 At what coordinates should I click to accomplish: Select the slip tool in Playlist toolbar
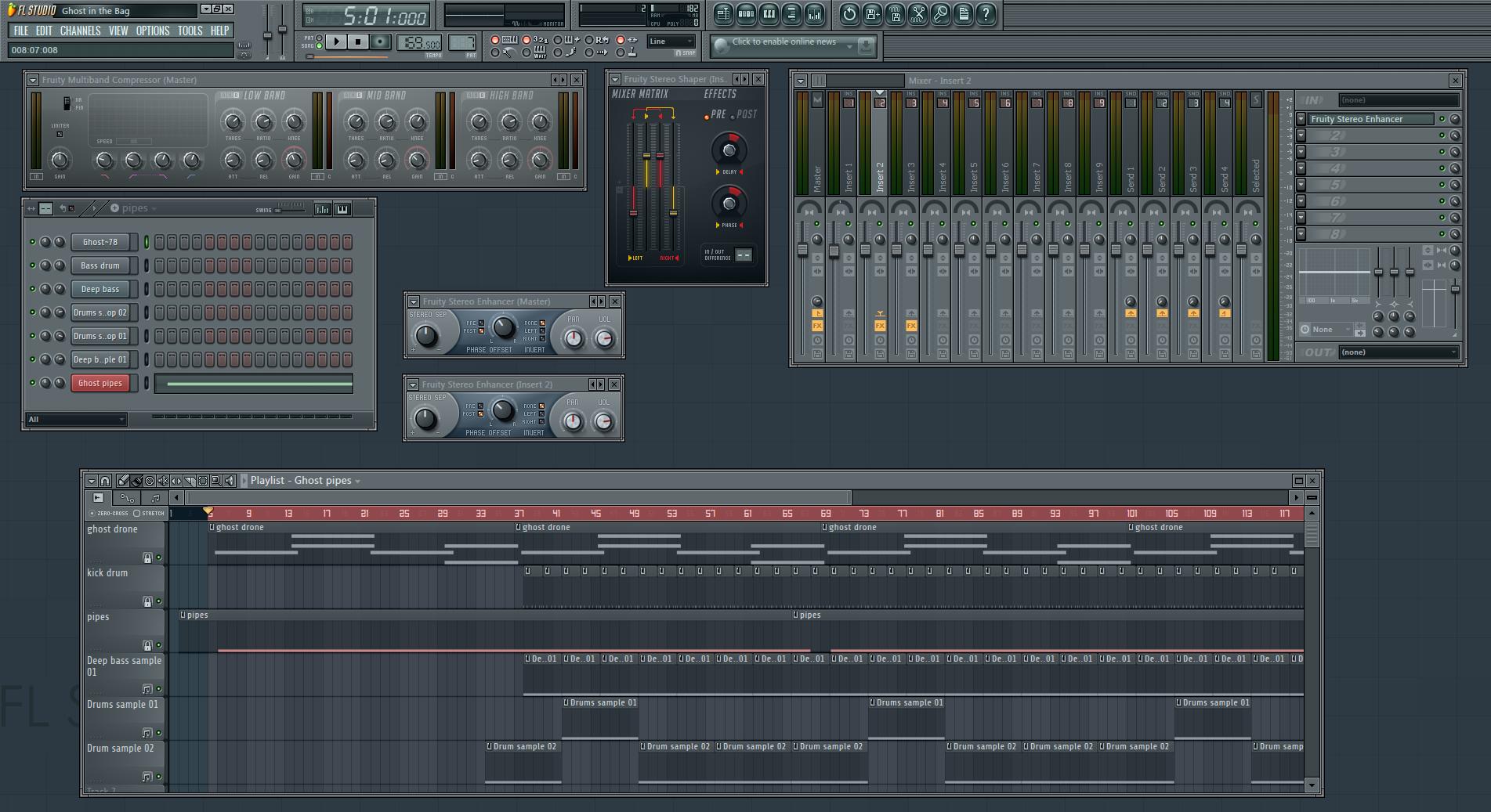176,481
